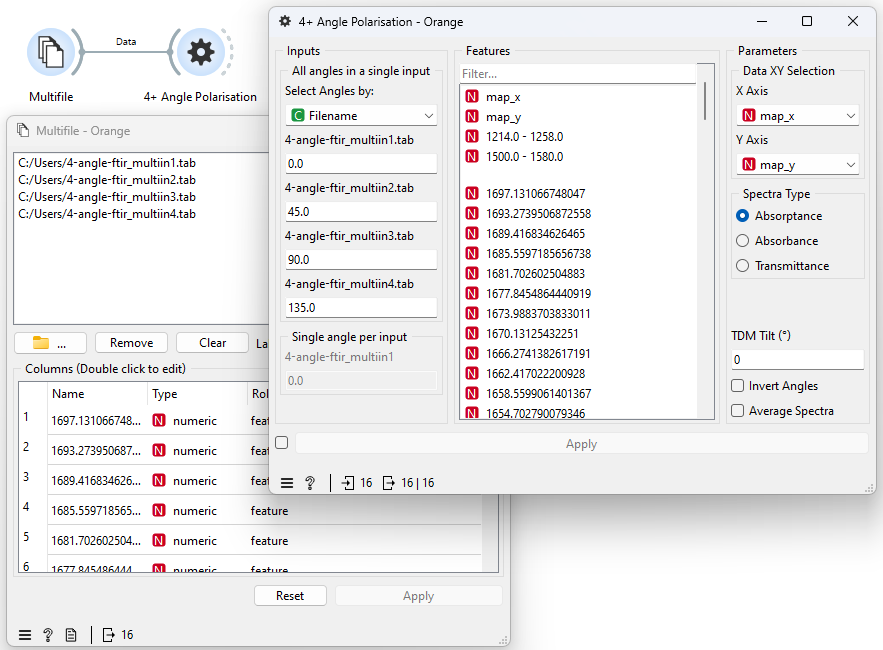Click the Remove button

click(131, 342)
